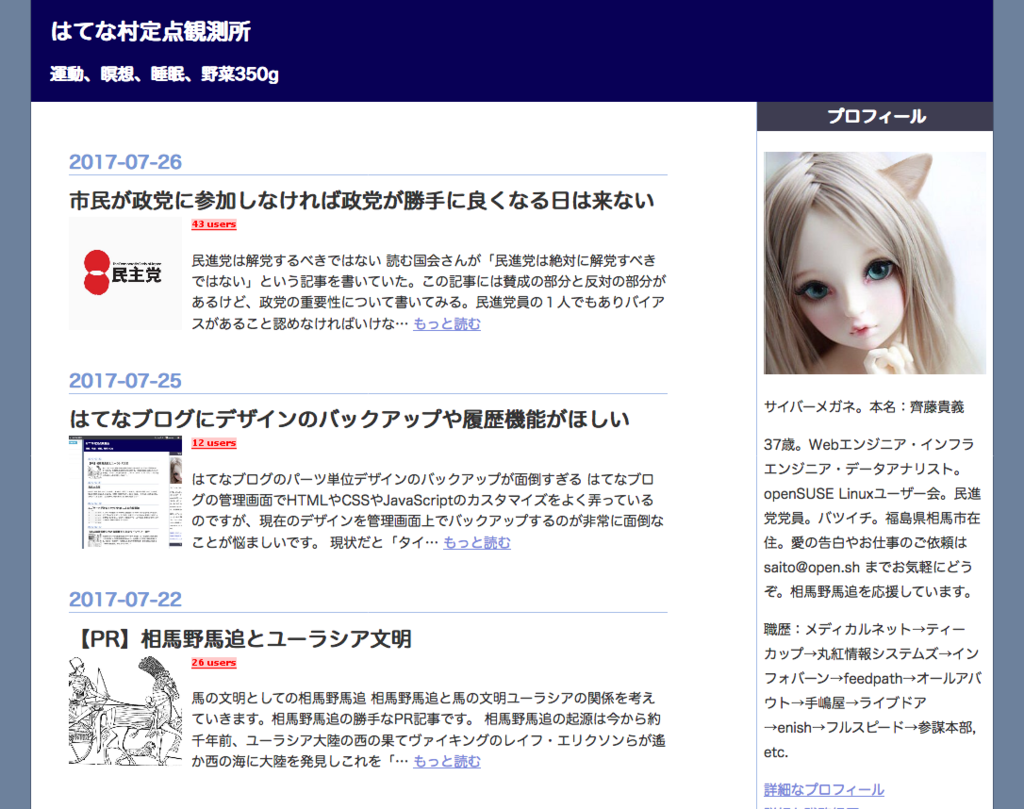Image resolution: width=1024 pixels, height=809 pixels.
Task: Click もっと読む on the backup feature post
Action: (x=475, y=542)
